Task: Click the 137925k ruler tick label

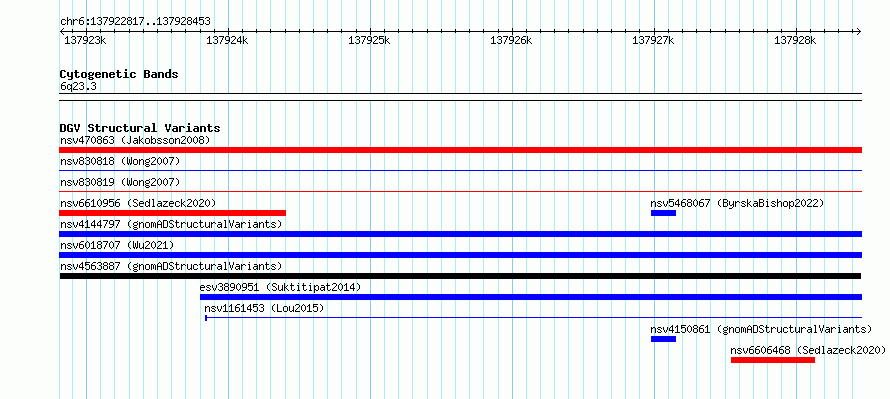Action: [x=369, y=40]
